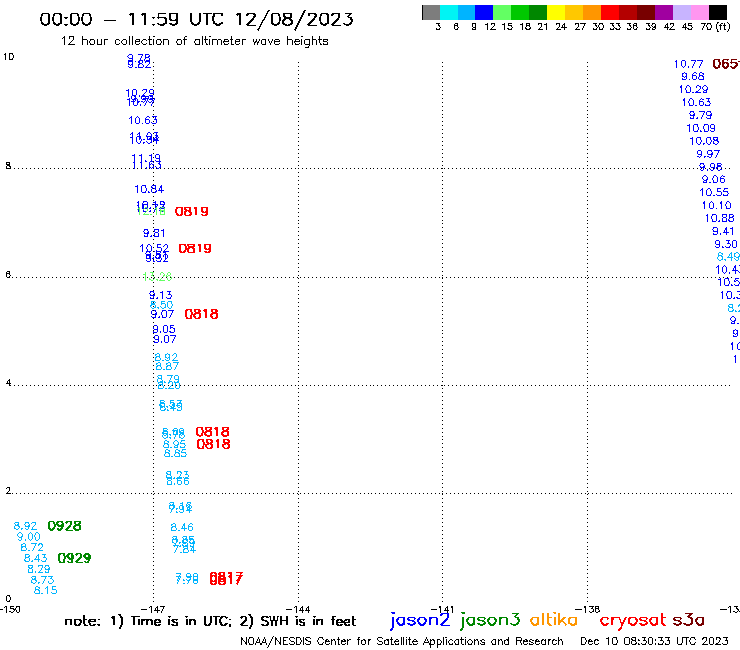
Task: Click the '9.13' wave height value
Action: (161, 295)
